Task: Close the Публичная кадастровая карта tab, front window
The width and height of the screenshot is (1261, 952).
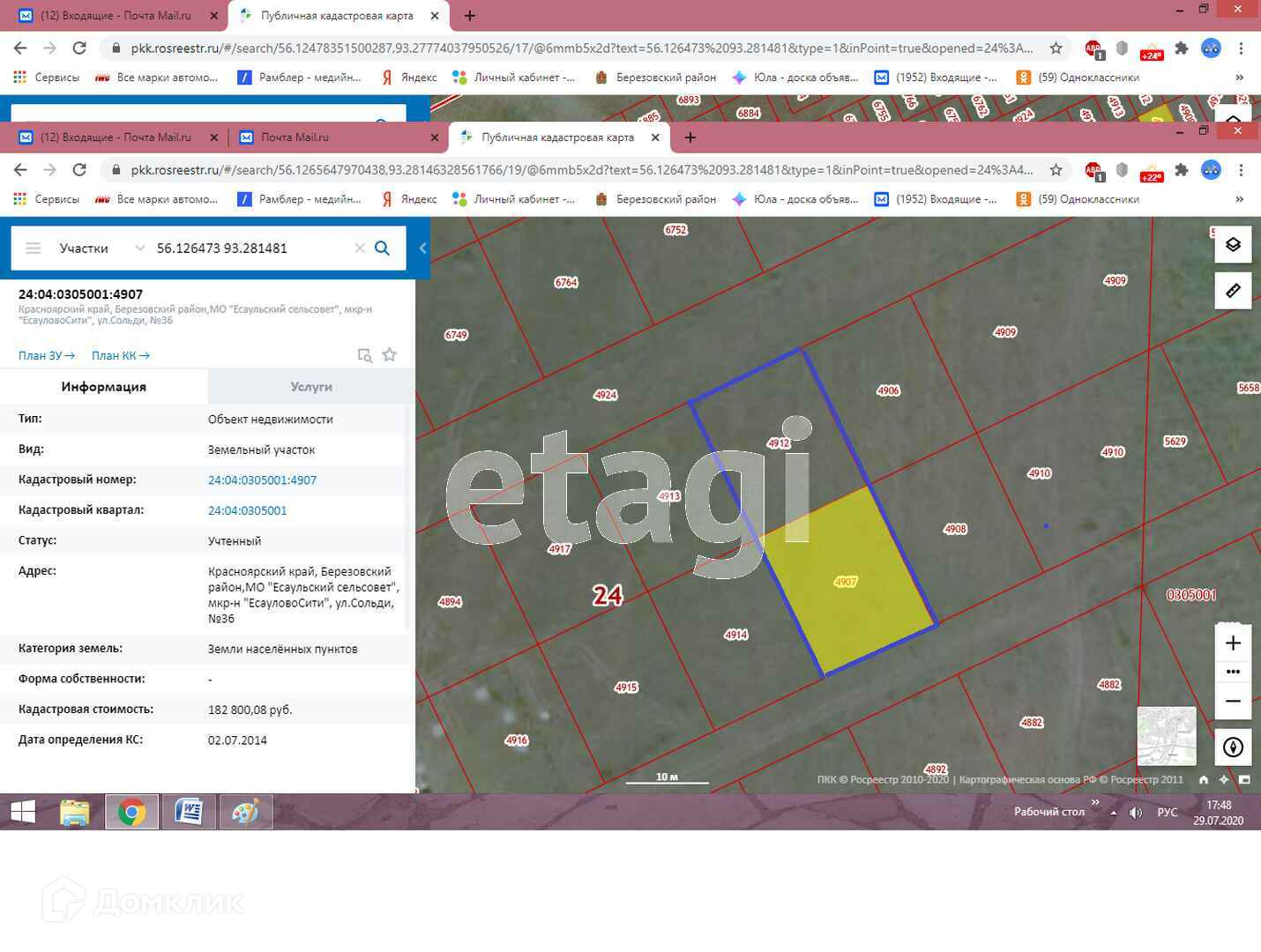Action: click(655, 138)
